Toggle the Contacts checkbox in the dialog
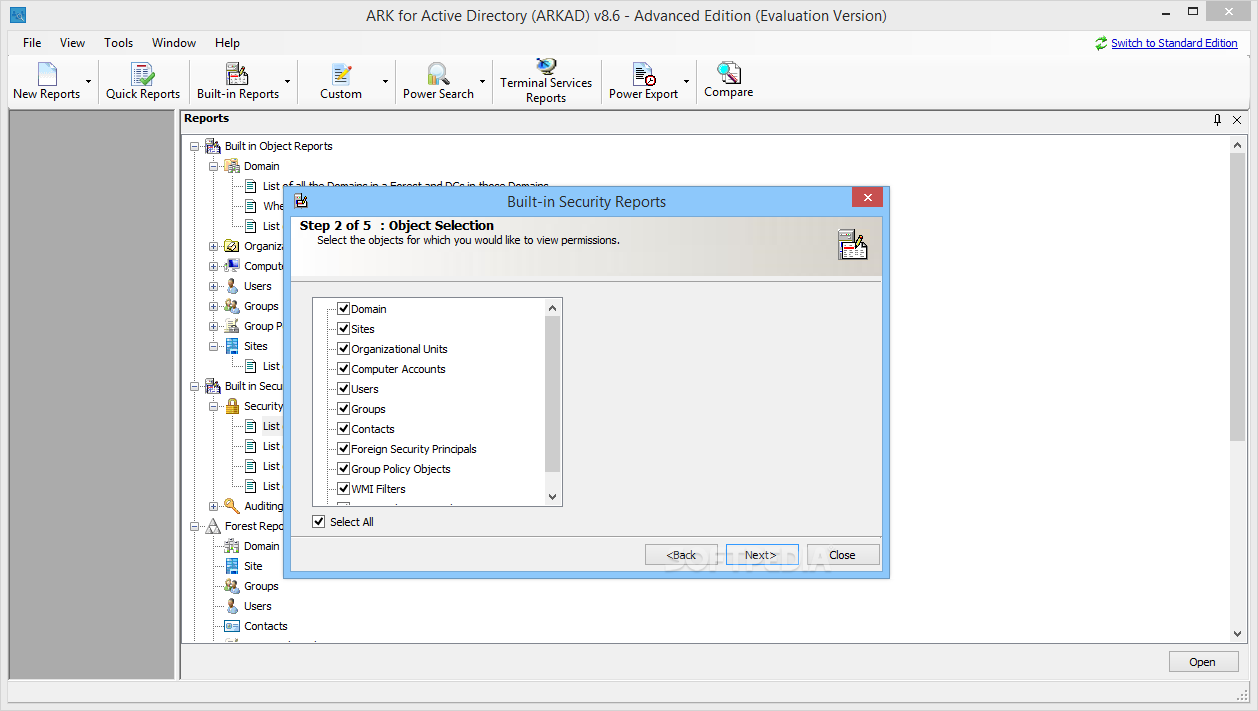 pyautogui.click(x=344, y=429)
